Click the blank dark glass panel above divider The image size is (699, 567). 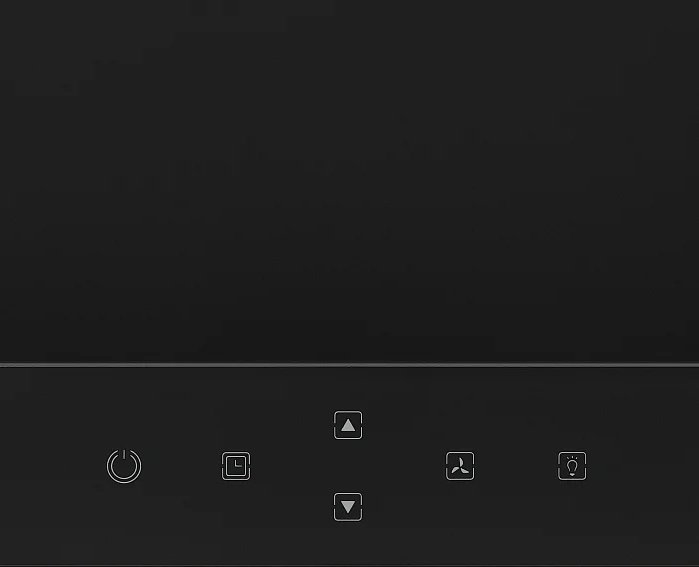350,181
